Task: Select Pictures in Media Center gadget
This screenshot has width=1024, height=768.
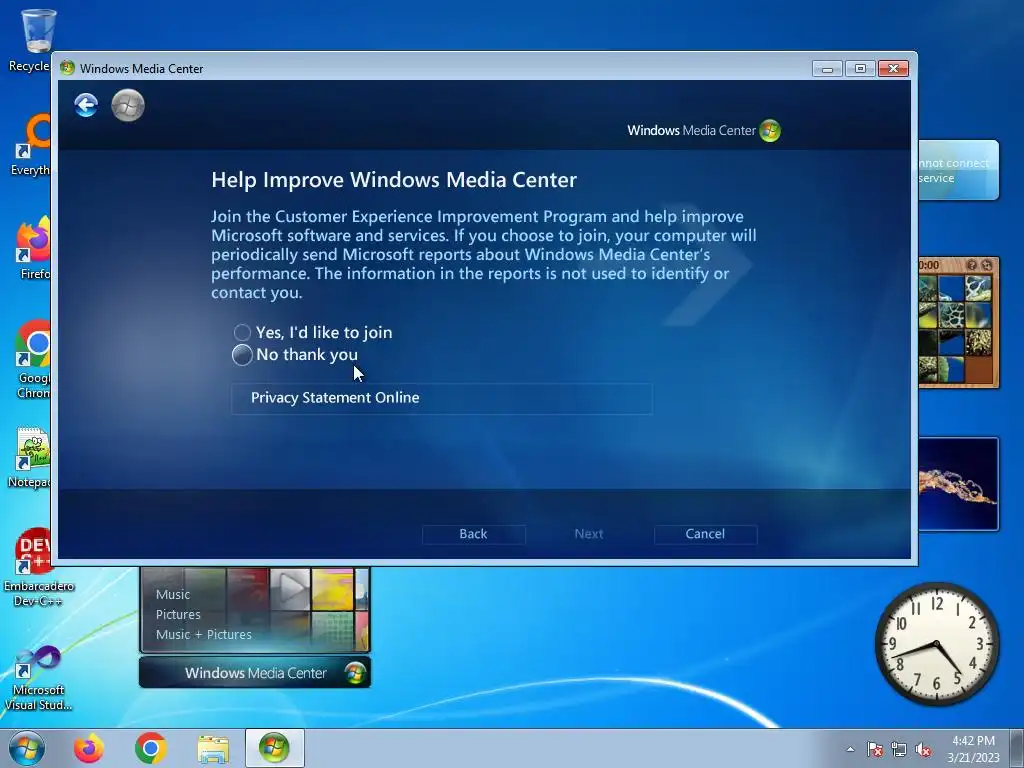Action: 178,615
